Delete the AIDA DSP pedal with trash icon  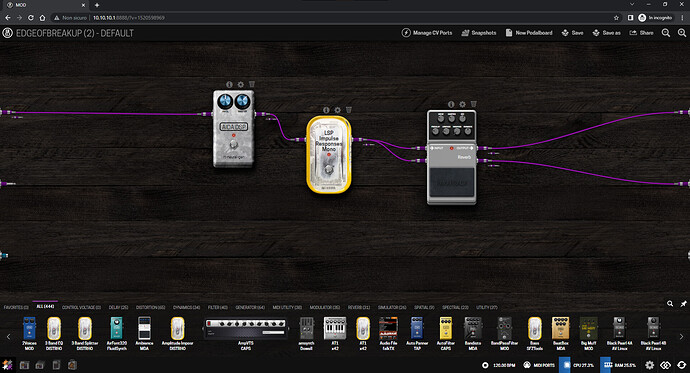252,84
